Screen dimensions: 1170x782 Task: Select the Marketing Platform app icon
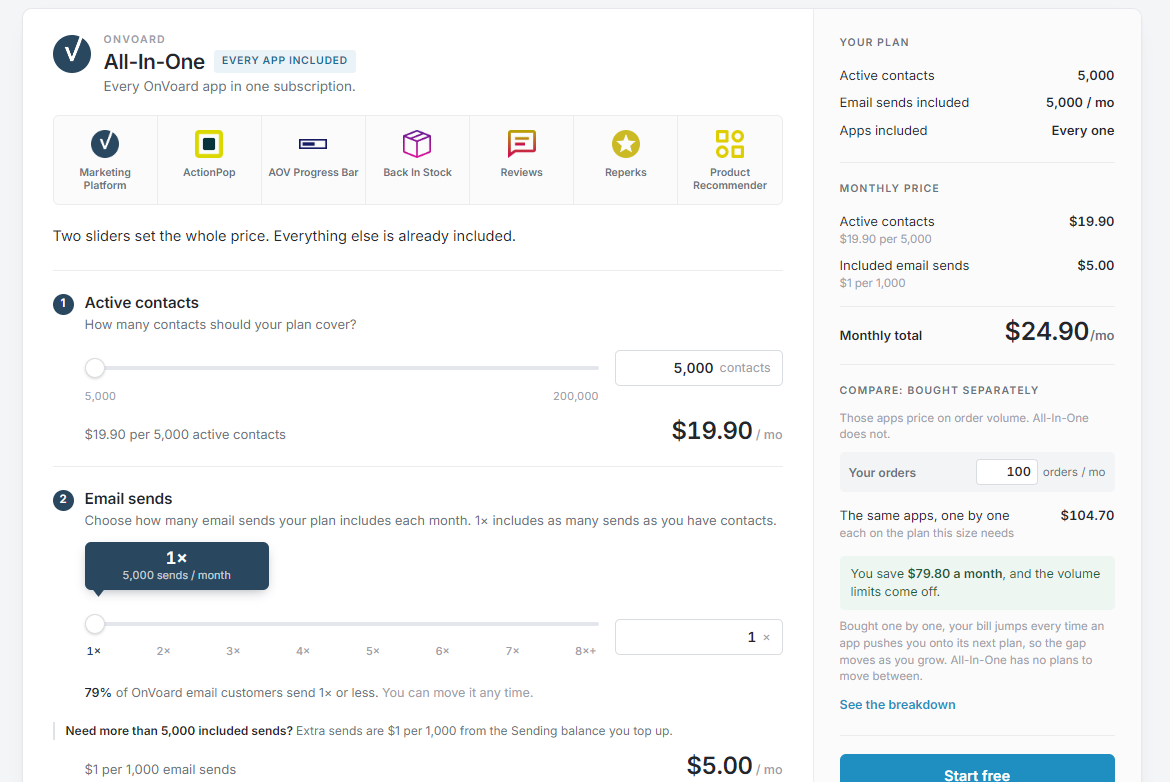(x=105, y=143)
